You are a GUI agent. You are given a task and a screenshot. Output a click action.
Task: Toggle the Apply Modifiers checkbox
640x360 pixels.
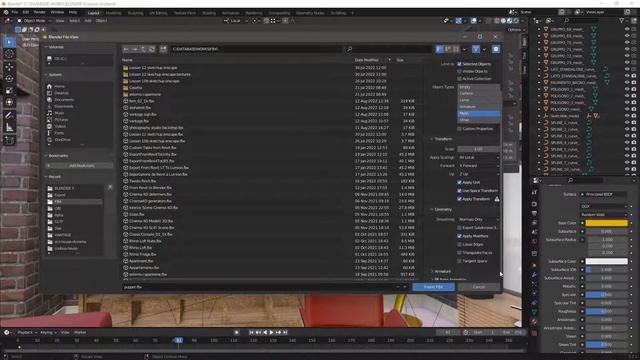(460, 236)
